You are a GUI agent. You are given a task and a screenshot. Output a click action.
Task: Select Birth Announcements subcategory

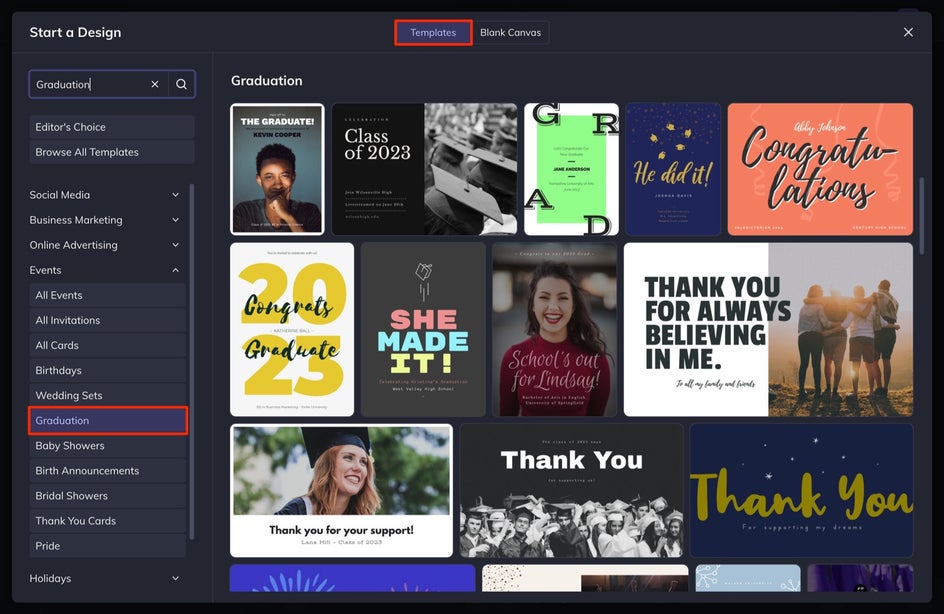click(x=108, y=471)
